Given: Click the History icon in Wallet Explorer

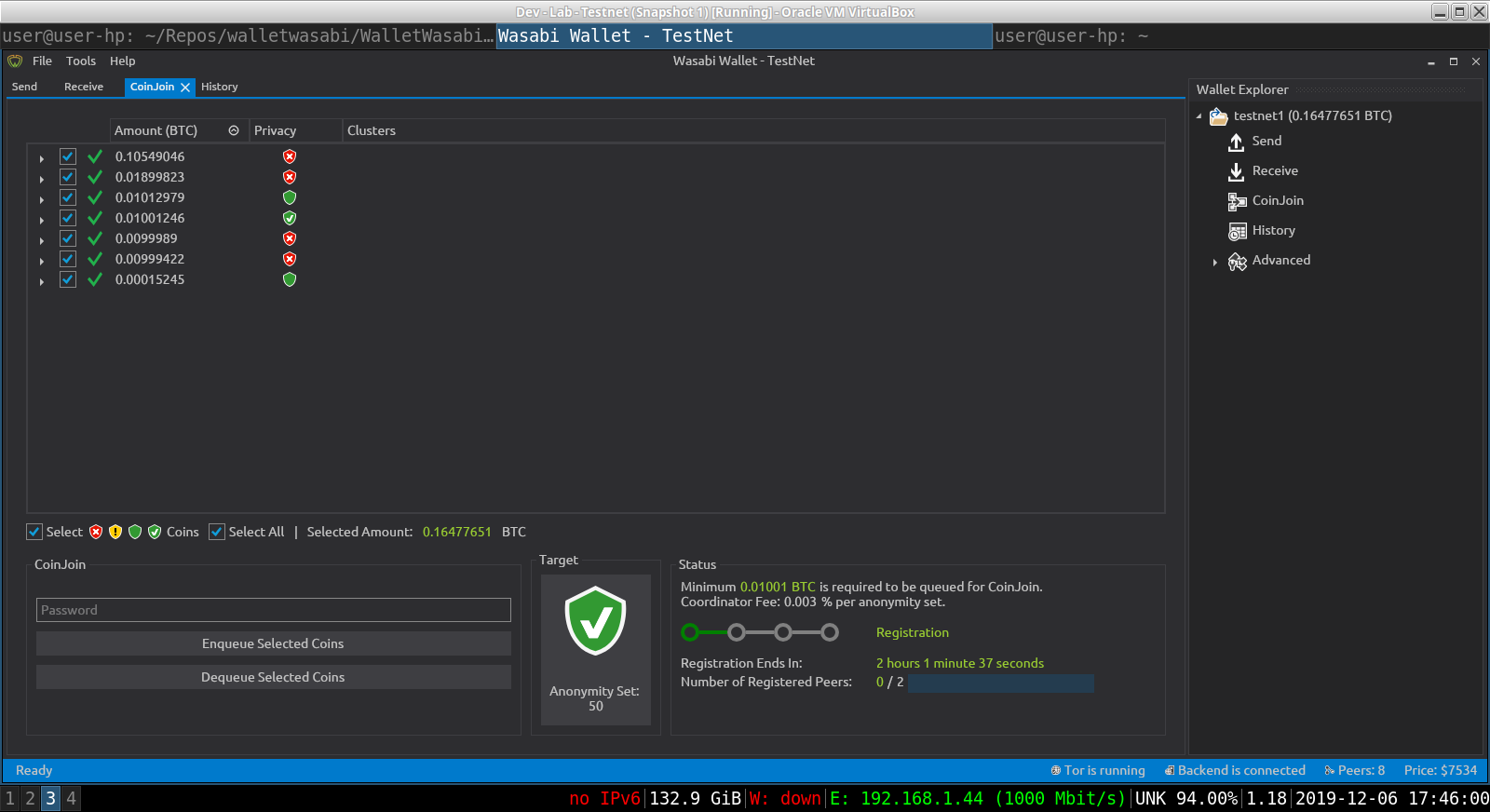Looking at the screenshot, I should click(1237, 231).
